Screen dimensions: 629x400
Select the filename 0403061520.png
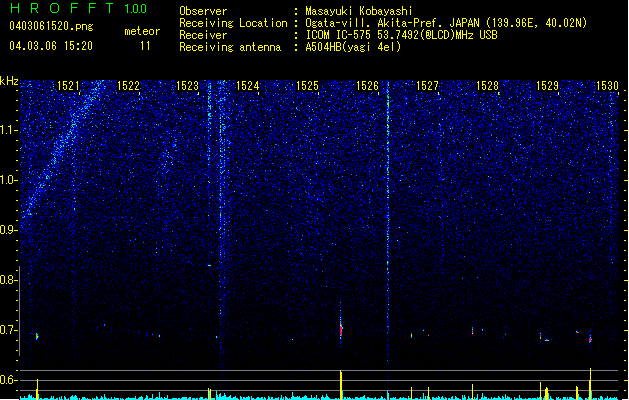[51, 26]
